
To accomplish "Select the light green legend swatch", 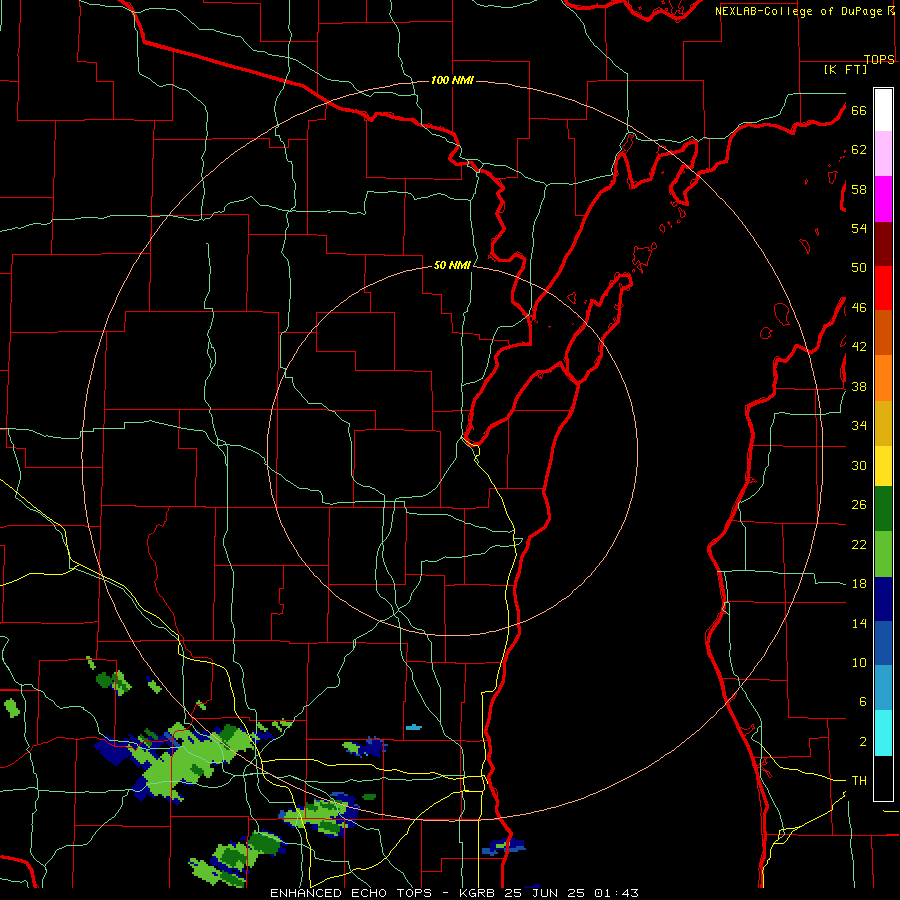I will [883, 554].
